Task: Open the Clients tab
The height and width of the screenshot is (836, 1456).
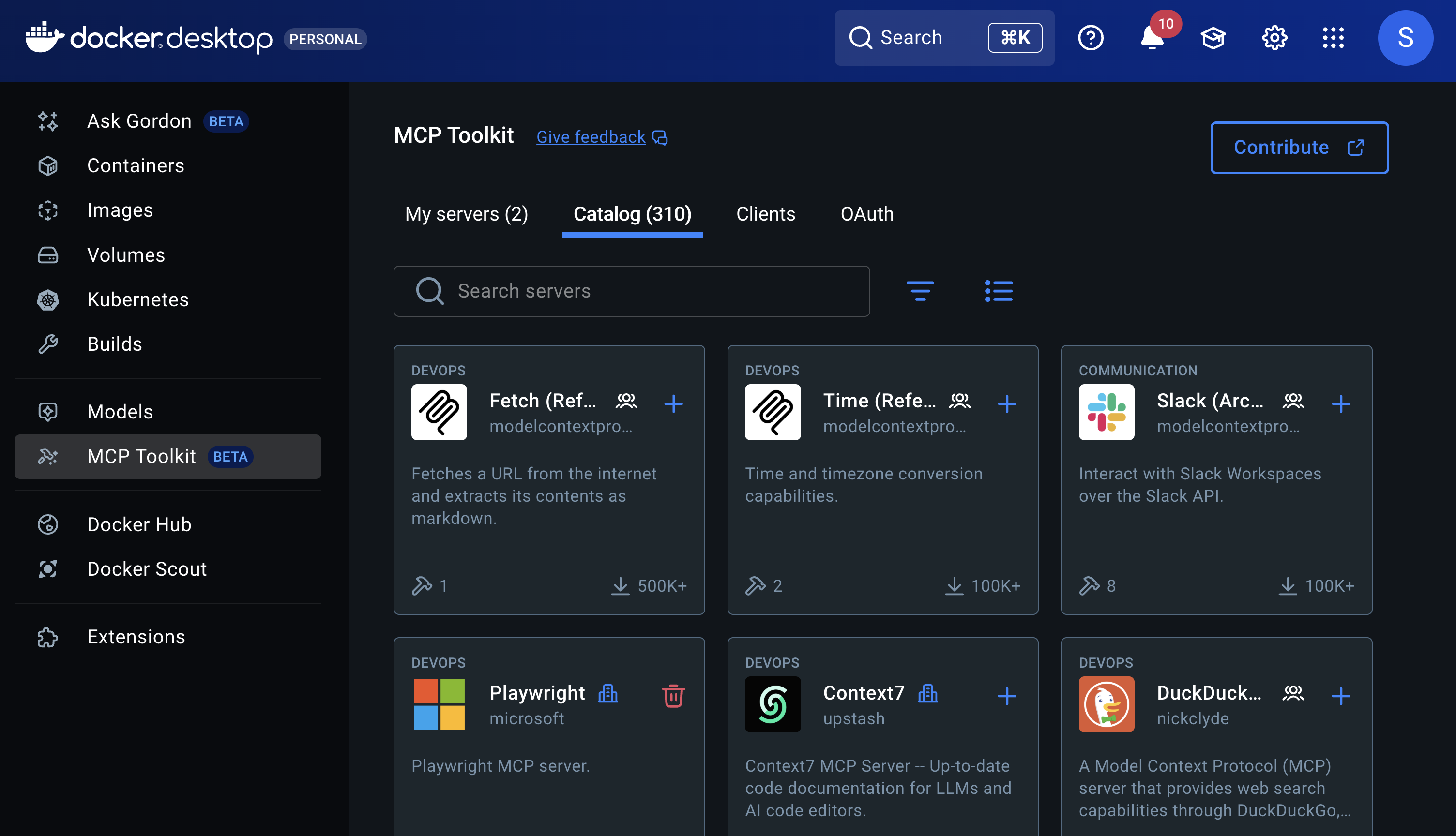Action: point(766,214)
